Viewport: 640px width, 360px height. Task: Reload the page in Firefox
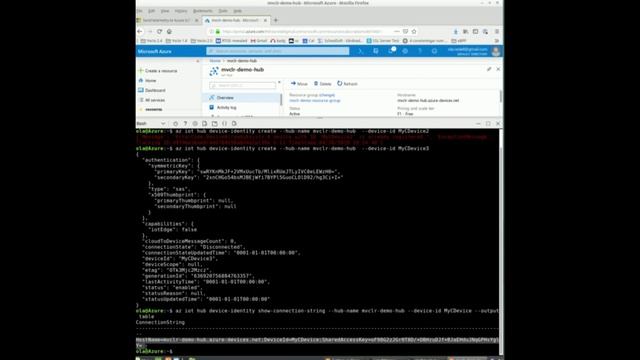pos(160,31)
